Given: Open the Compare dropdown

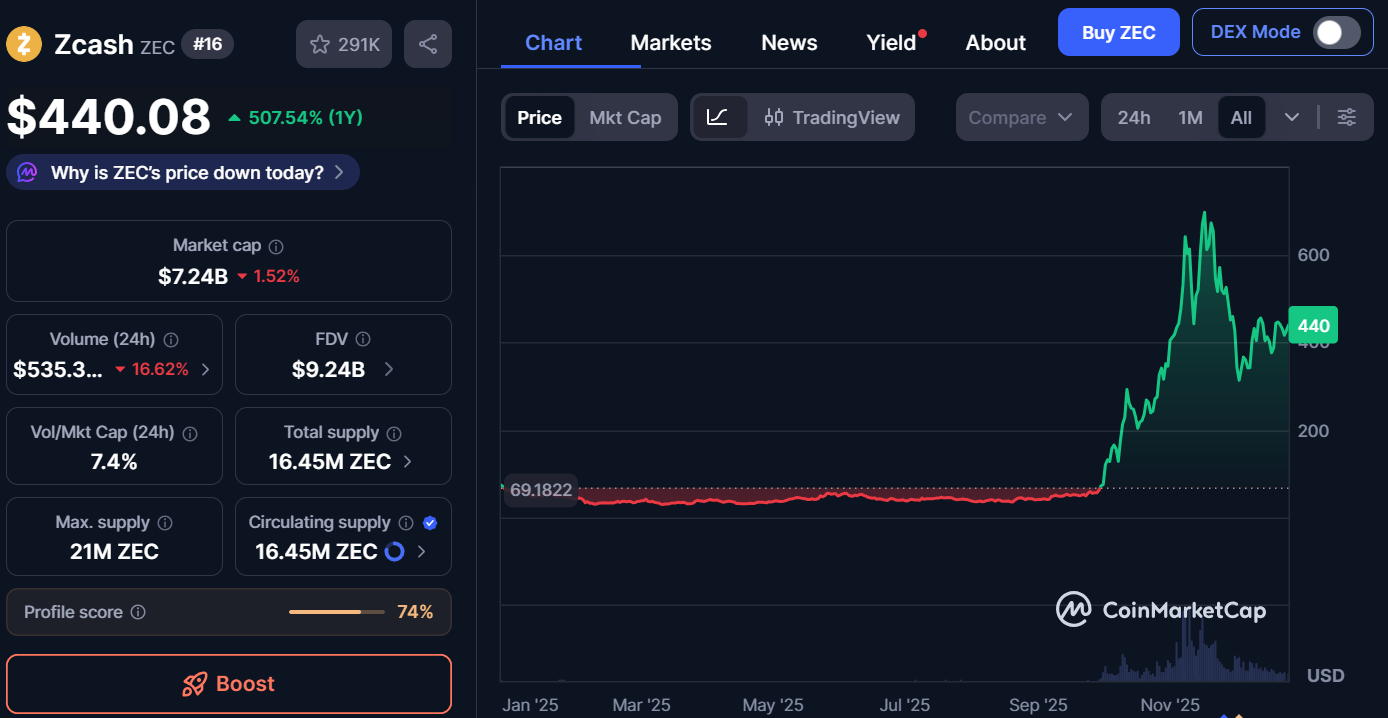Looking at the screenshot, I should pyautogui.click(x=1020, y=117).
